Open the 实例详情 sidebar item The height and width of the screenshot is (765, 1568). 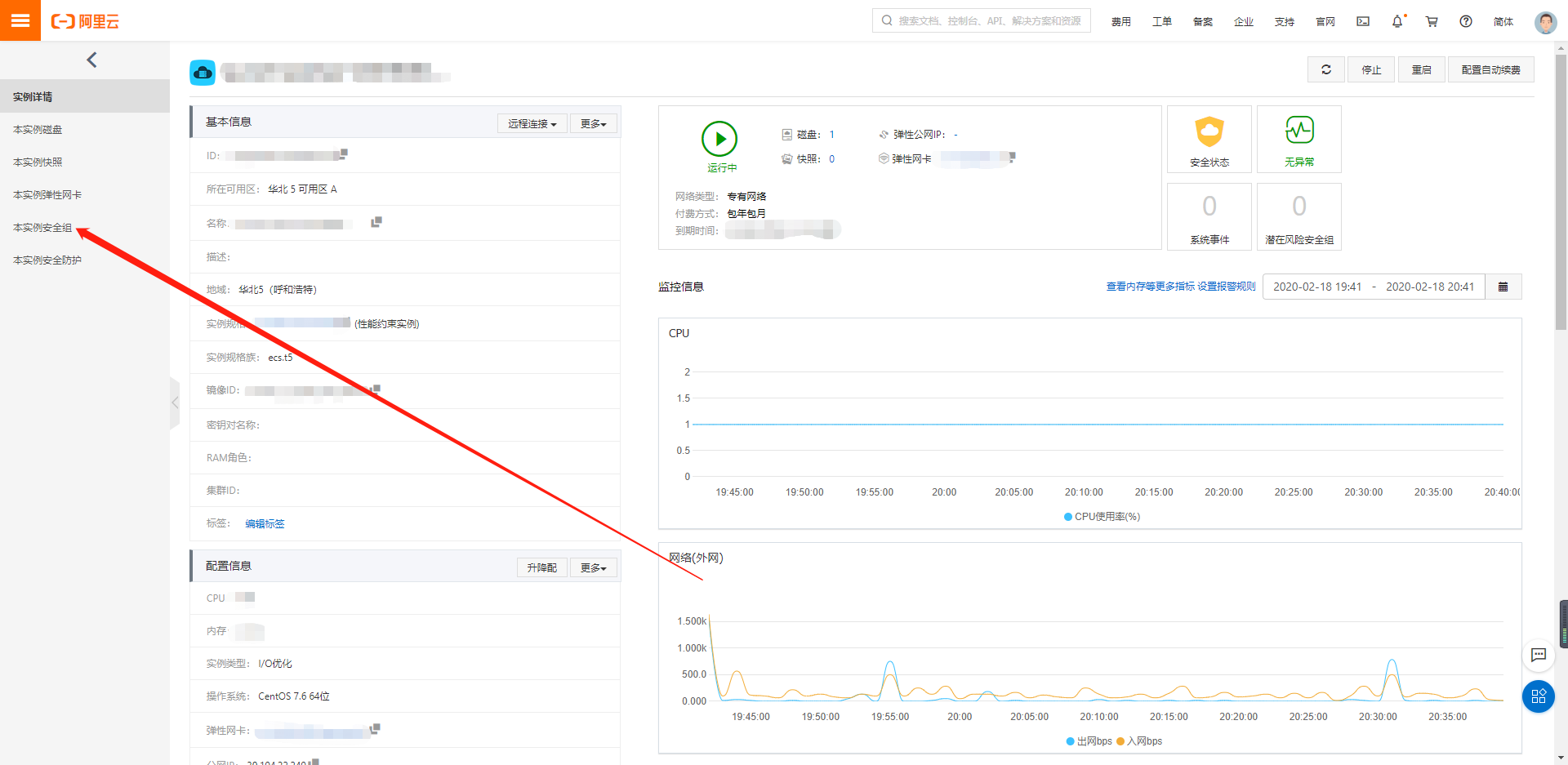[85, 96]
